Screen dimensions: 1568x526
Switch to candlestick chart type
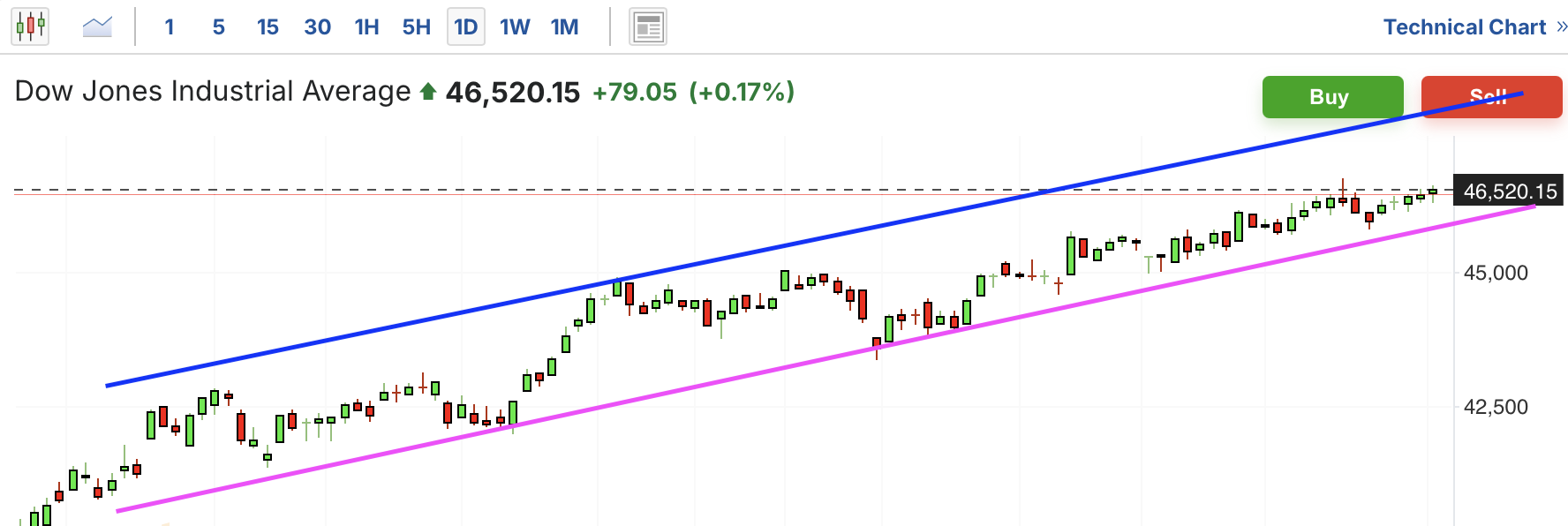click(30, 26)
